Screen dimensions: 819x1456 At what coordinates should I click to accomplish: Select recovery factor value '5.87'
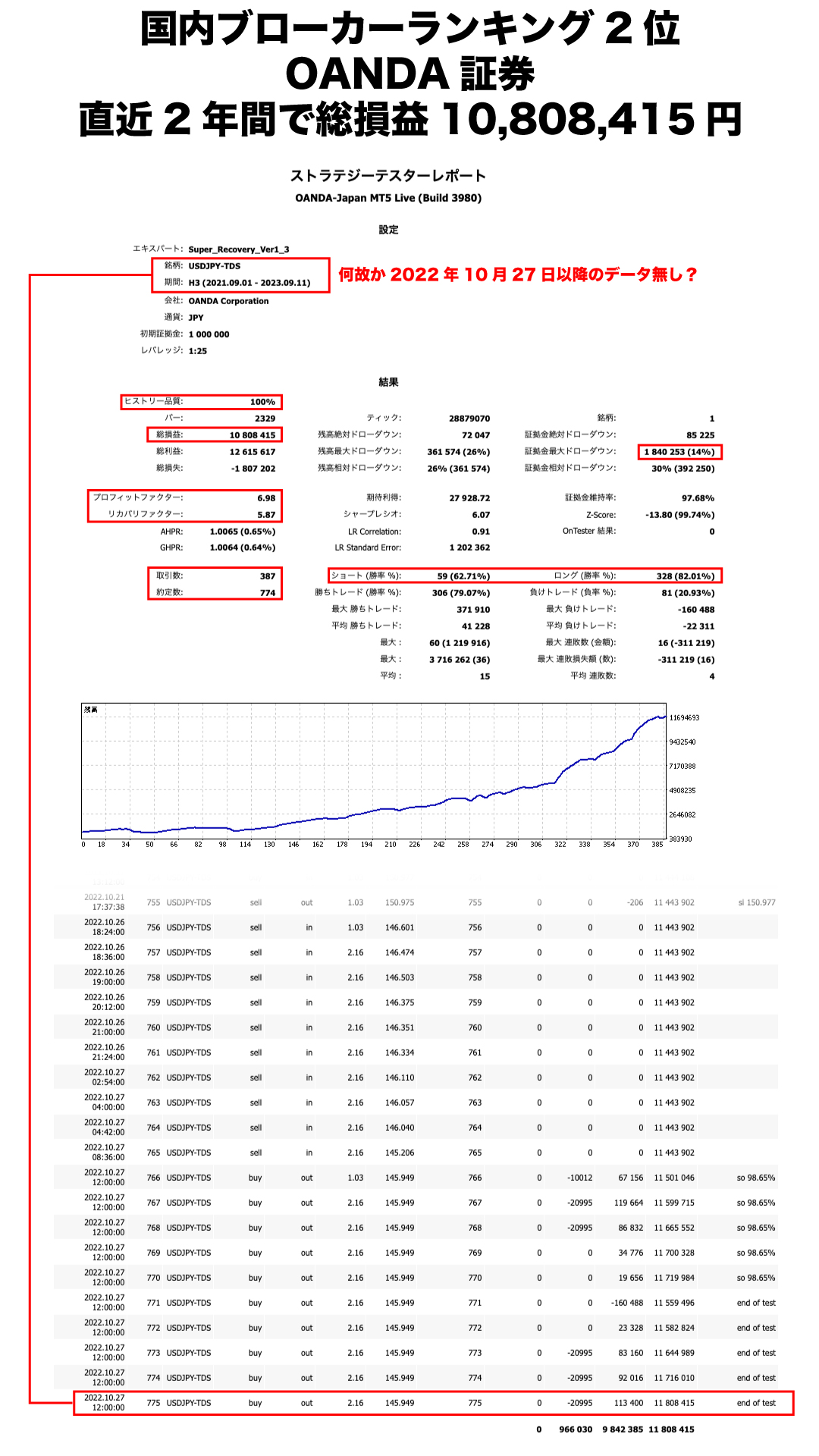(x=266, y=515)
